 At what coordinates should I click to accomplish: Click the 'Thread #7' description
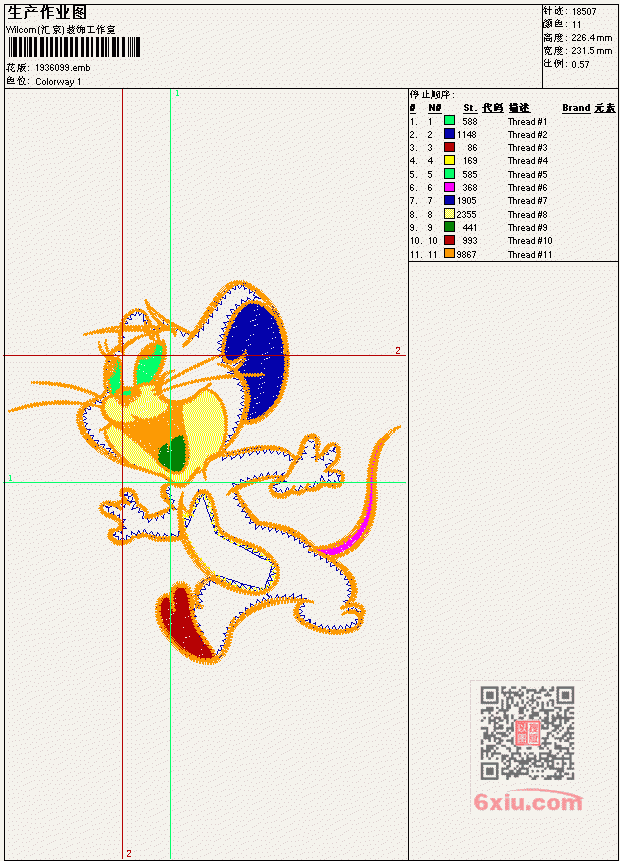[x=527, y=201]
